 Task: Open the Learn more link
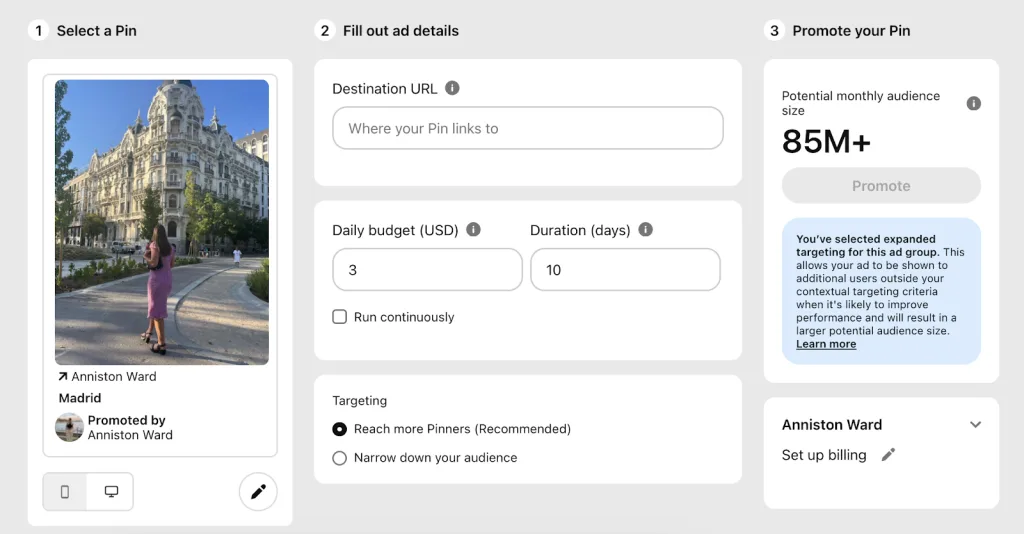(x=826, y=344)
